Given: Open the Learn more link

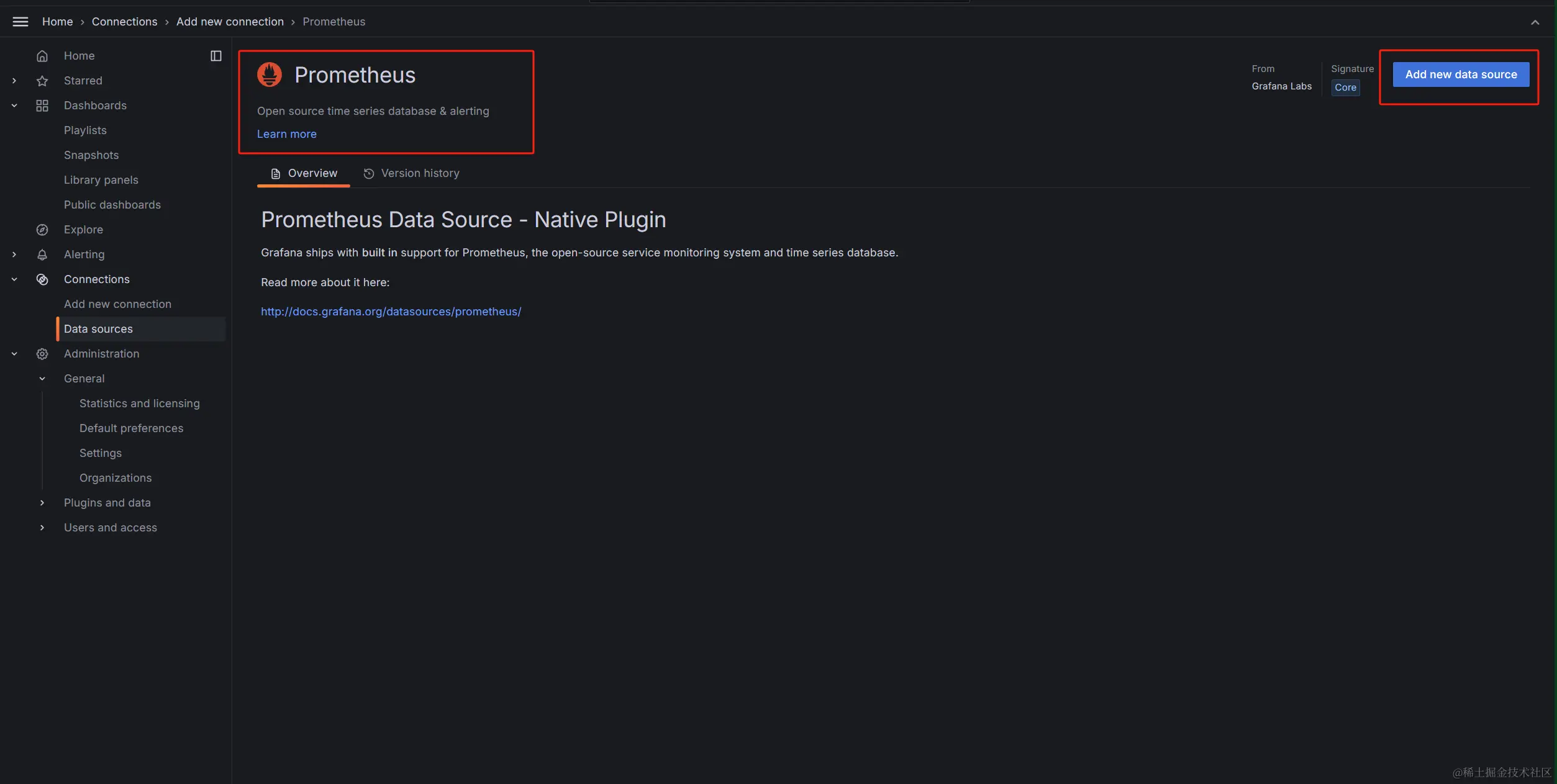Looking at the screenshot, I should tap(287, 134).
